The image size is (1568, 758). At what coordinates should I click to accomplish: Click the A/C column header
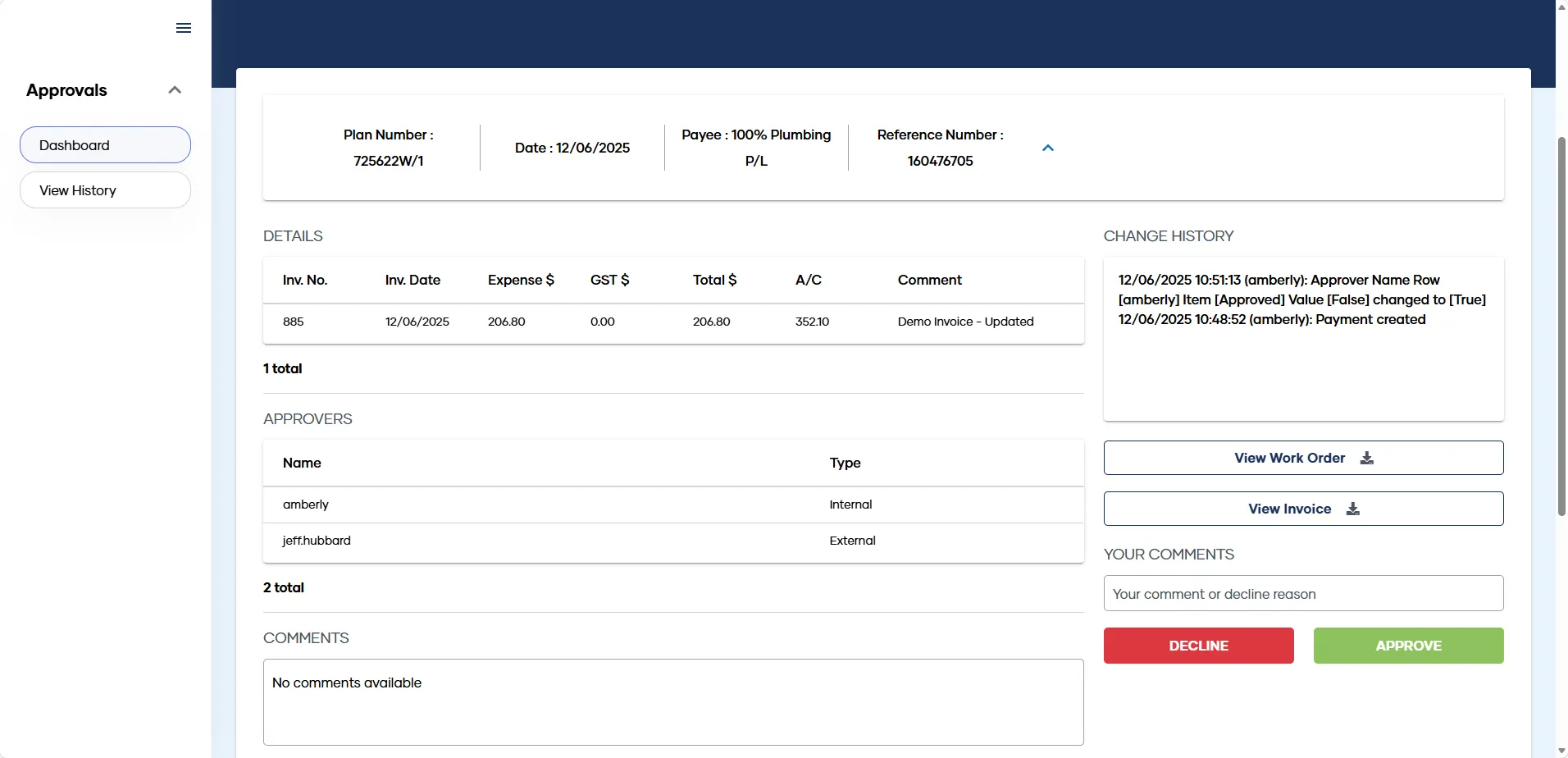(808, 280)
